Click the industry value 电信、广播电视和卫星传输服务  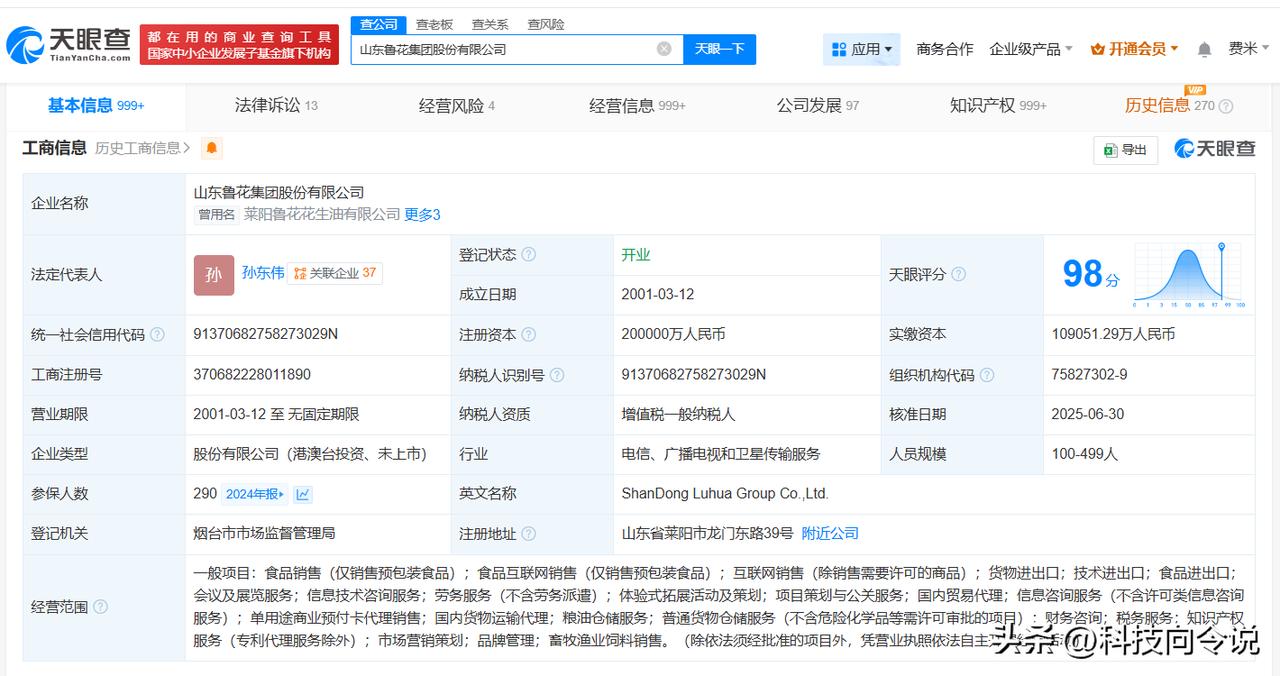point(721,454)
